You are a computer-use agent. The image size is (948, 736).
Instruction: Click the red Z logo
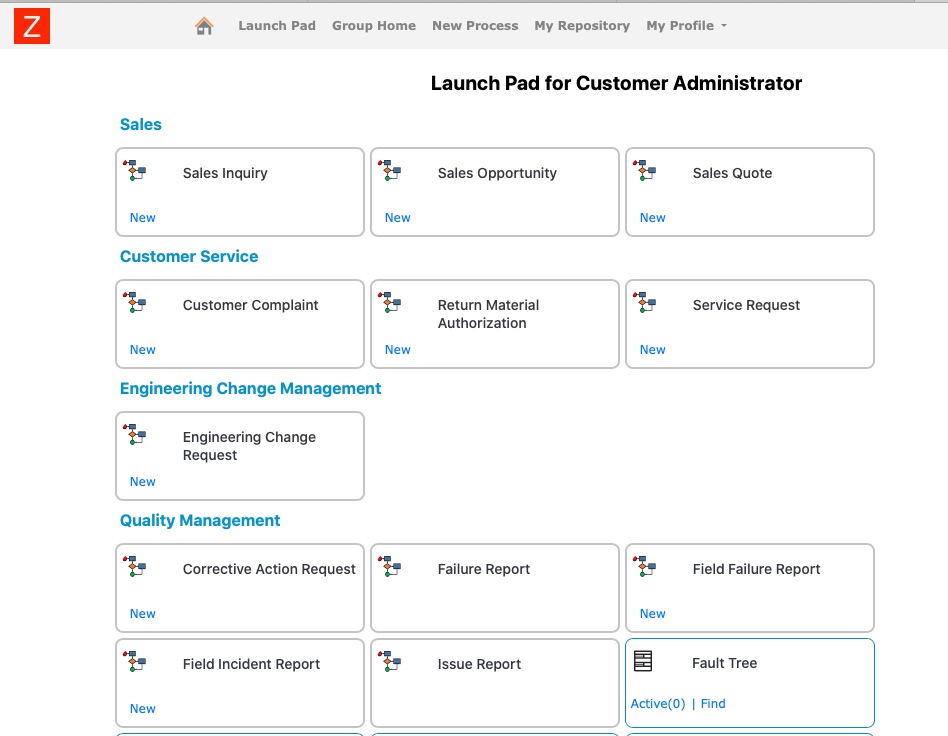coord(32,26)
